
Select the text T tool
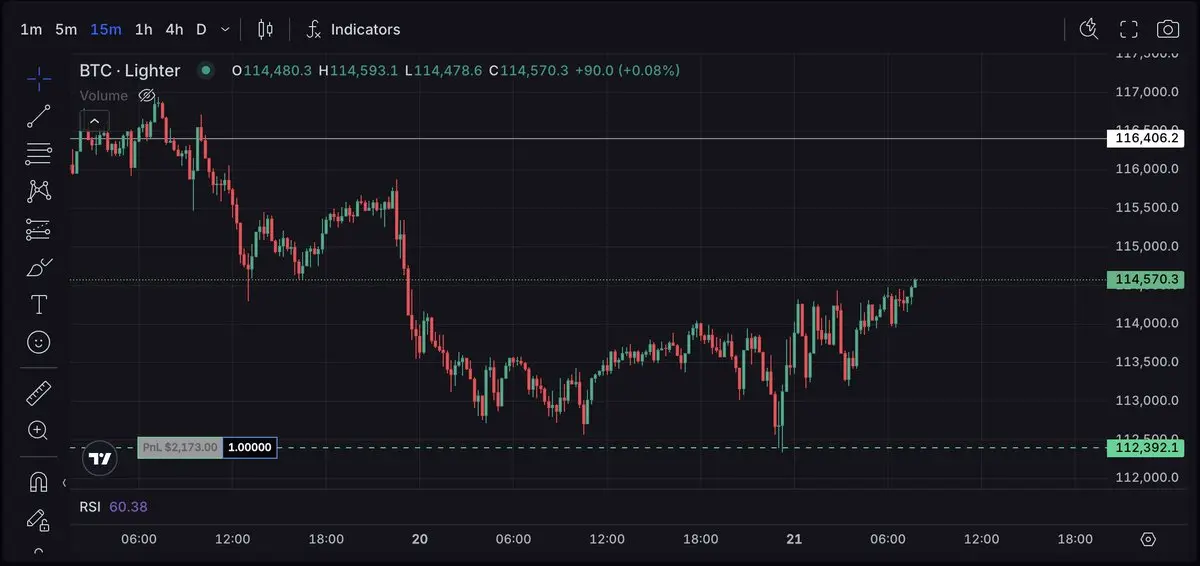pyautogui.click(x=39, y=305)
